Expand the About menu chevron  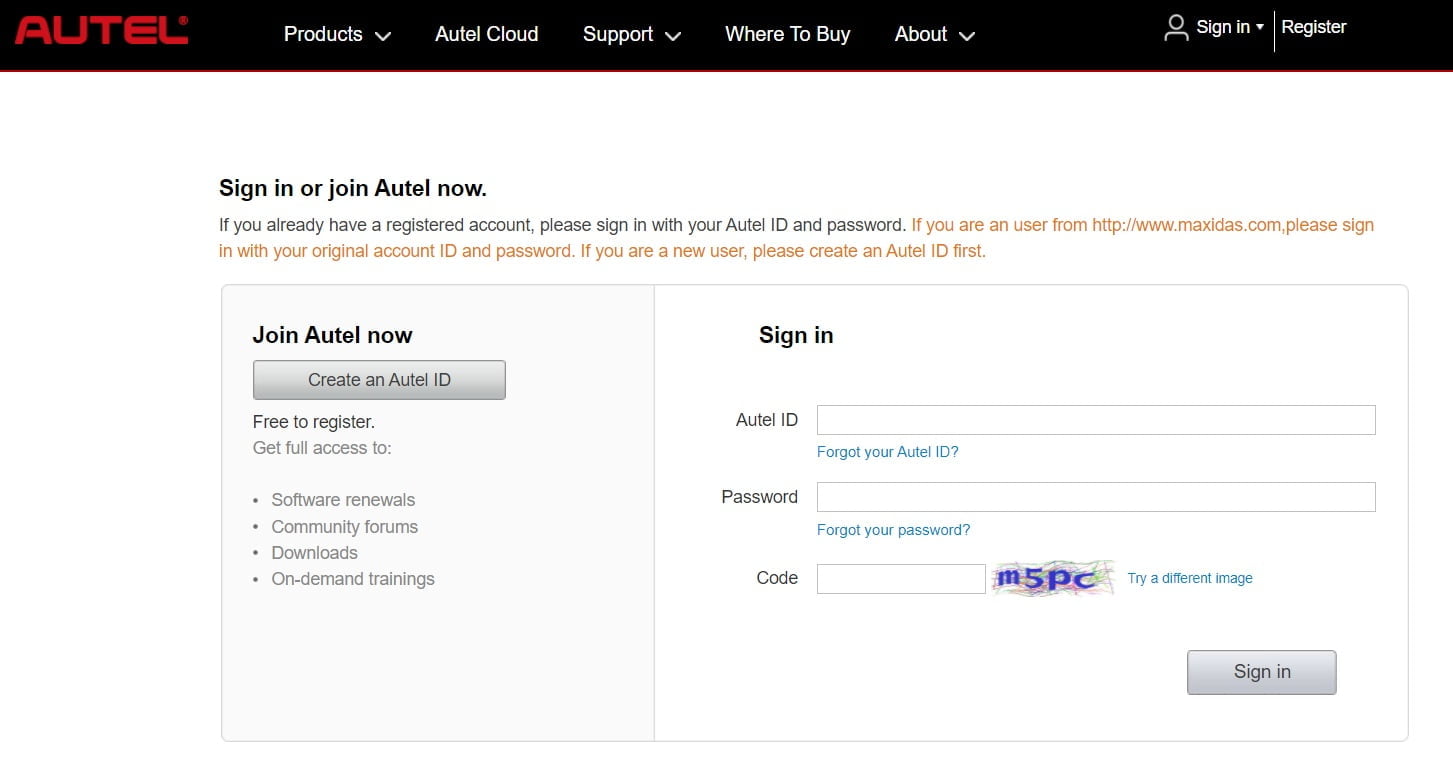tap(967, 36)
